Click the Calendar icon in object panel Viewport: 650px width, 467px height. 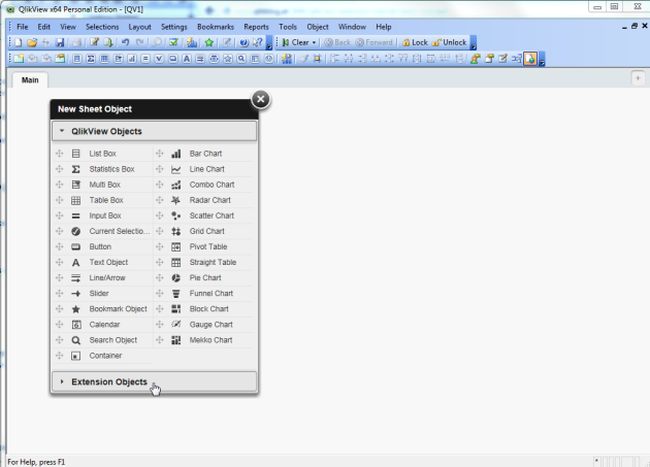tap(76, 324)
